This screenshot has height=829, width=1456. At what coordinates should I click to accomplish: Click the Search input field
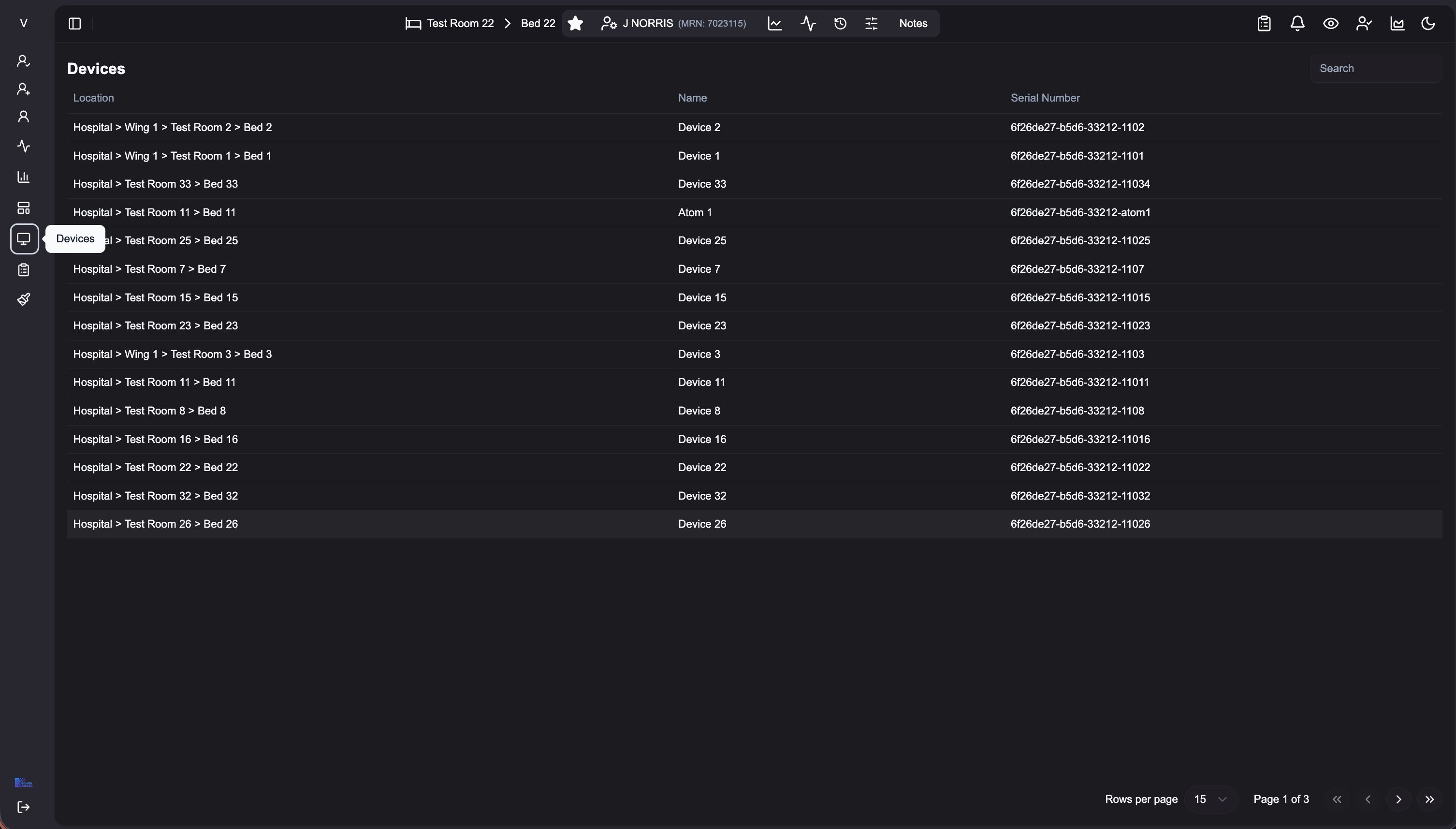[1375, 68]
